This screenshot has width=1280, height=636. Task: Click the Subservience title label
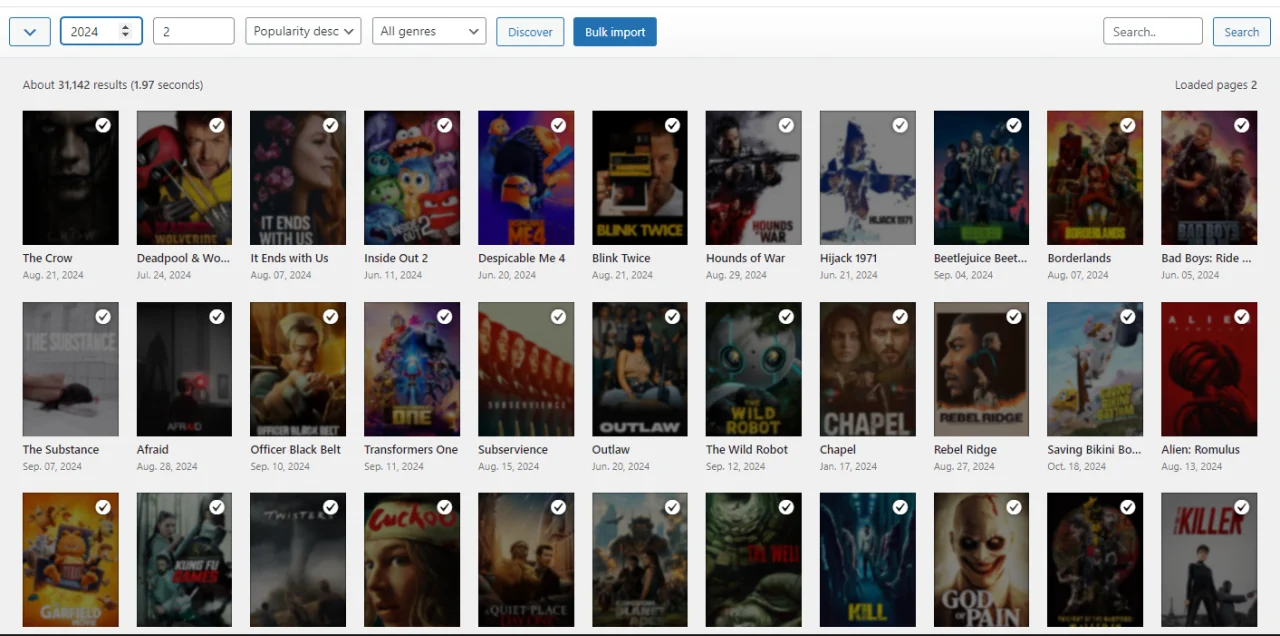tap(513, 450)
